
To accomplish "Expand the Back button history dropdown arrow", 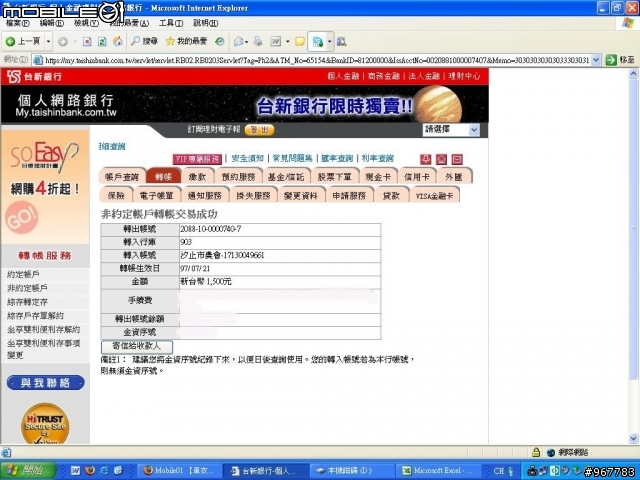I will point(48,42).
